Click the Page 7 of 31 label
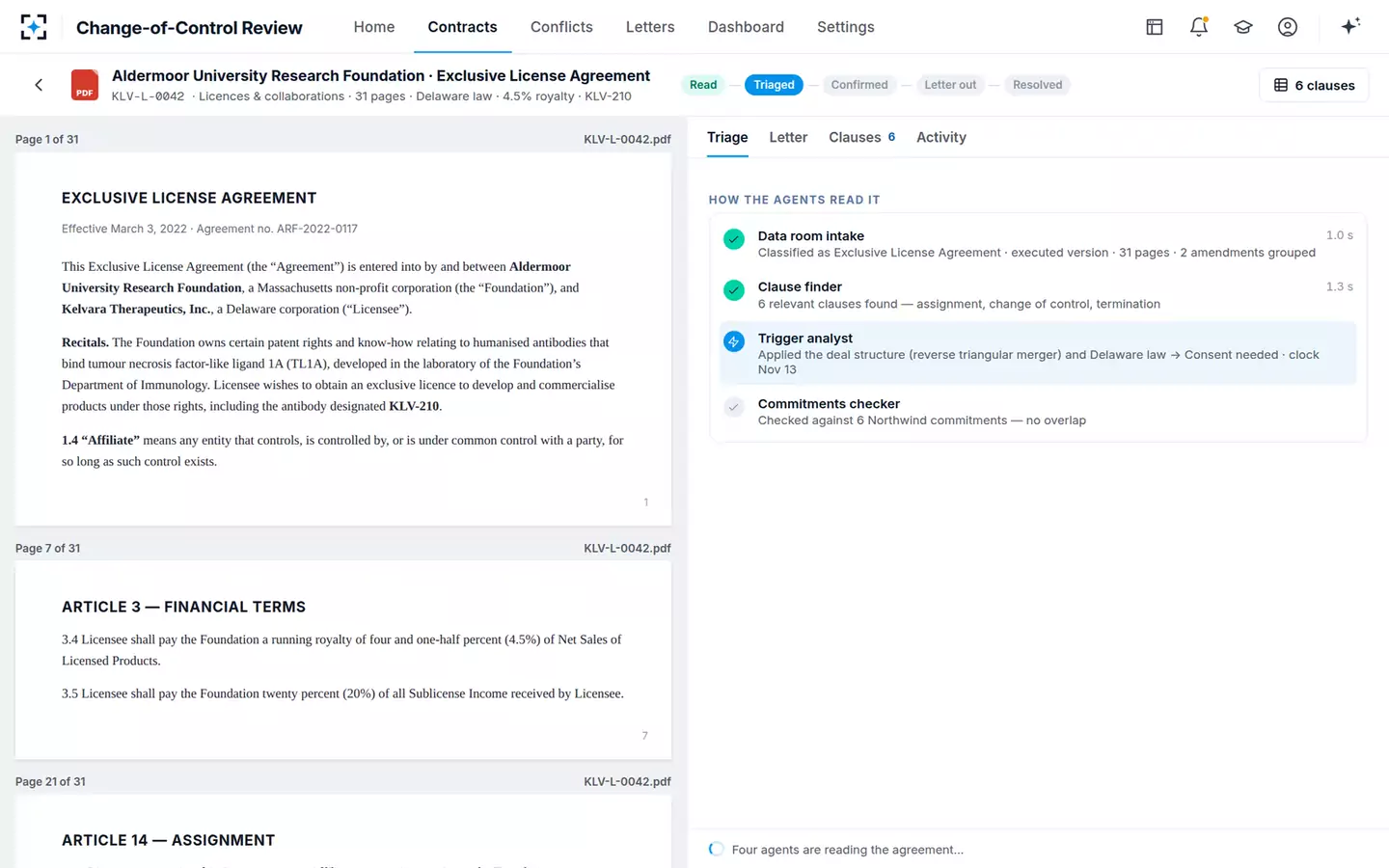This screenshot has height=868, width=1389. (x=48, y=548)
